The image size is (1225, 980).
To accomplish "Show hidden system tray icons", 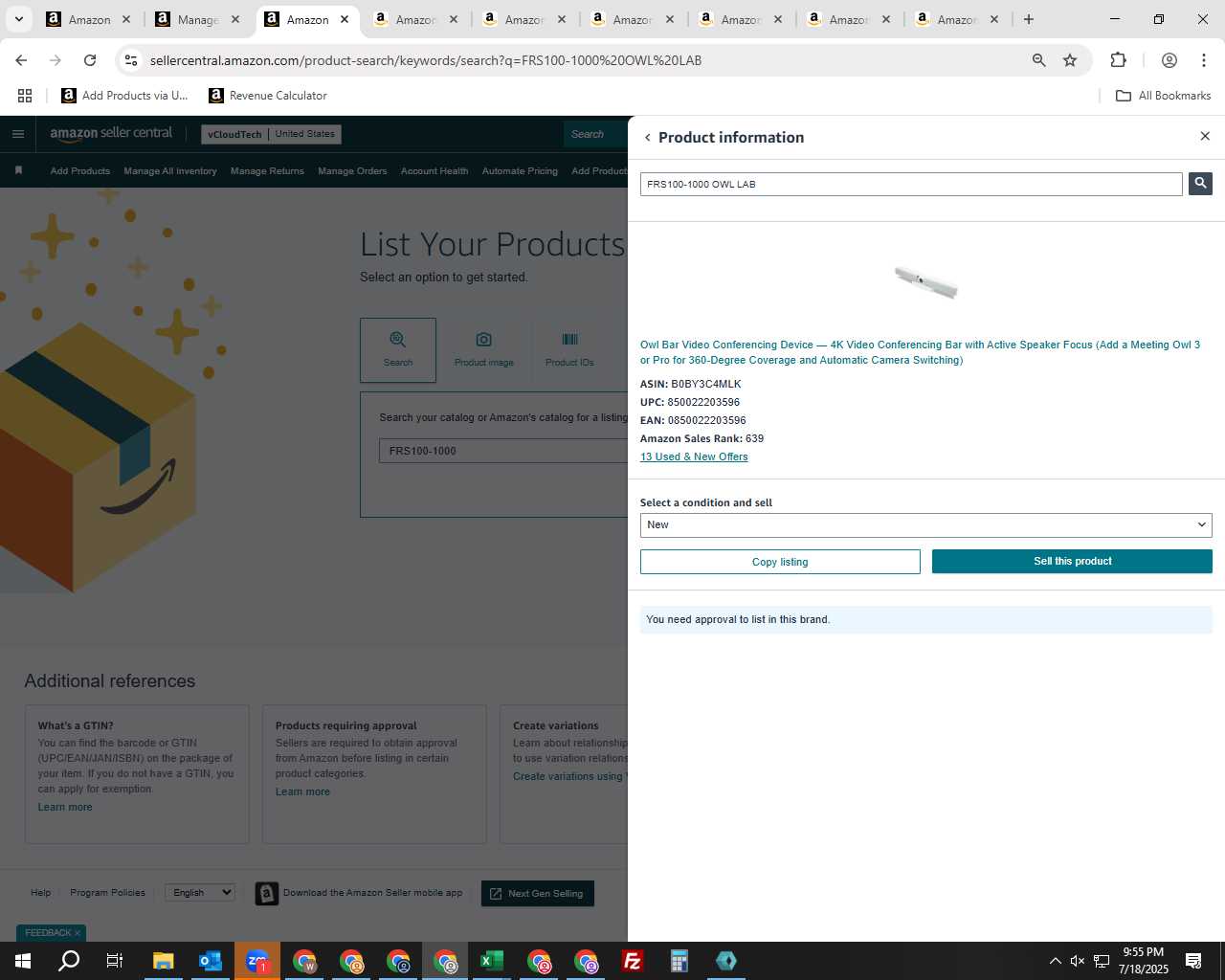I will click(x=1055, y=961).
